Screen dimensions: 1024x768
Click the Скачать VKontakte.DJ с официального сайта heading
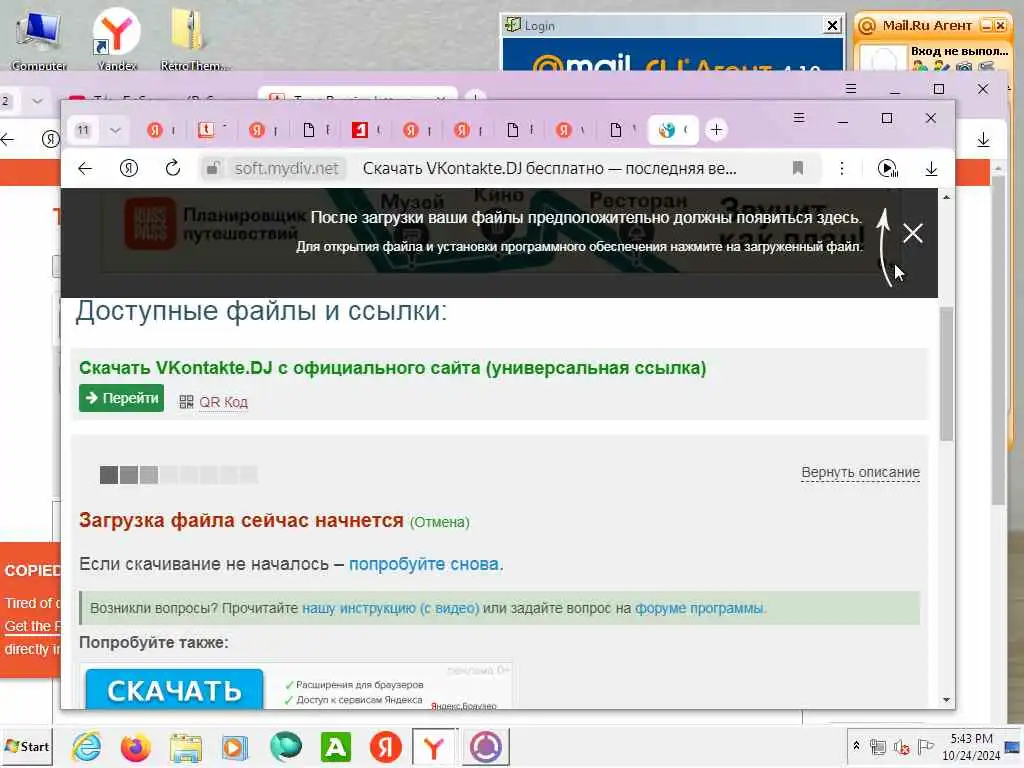click(x=392, y=368)
